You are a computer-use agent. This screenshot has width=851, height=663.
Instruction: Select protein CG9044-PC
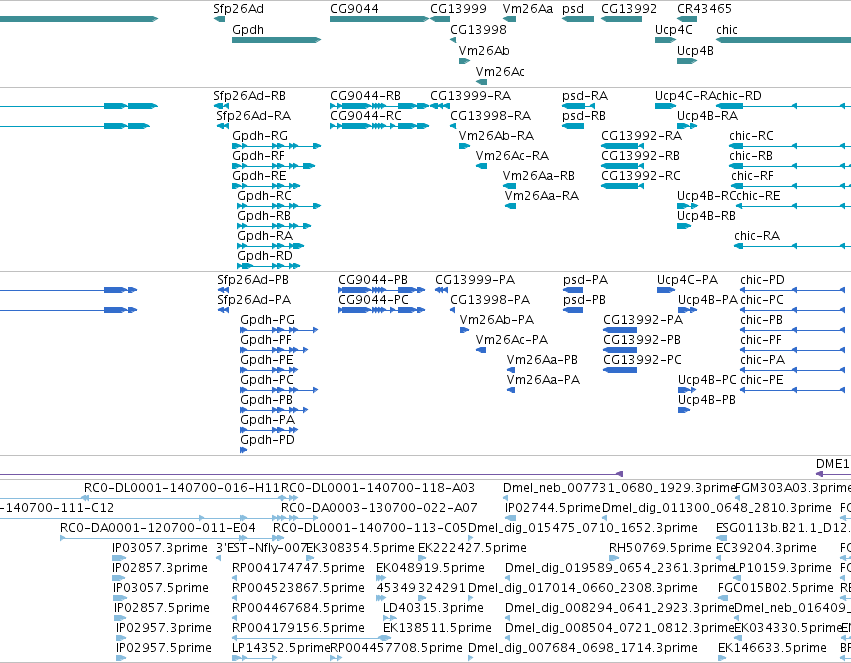[x=373, y=300]
